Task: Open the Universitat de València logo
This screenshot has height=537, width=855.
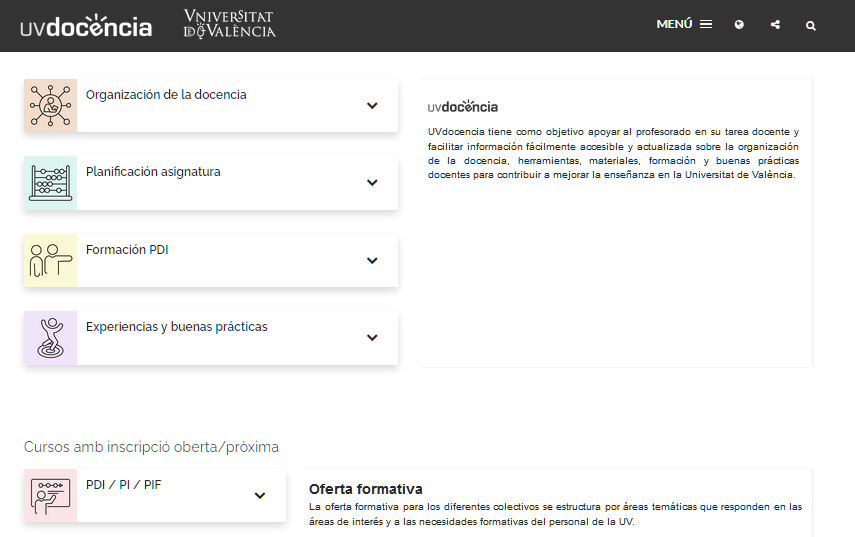Action: [x=230, y=24]
